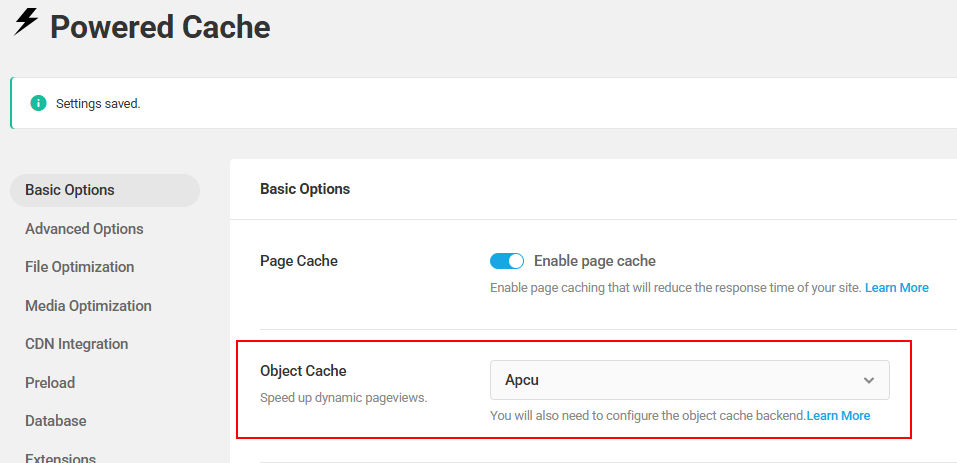Follow Learn More link under page cache
957x463 pixels.
coord(897,287)
